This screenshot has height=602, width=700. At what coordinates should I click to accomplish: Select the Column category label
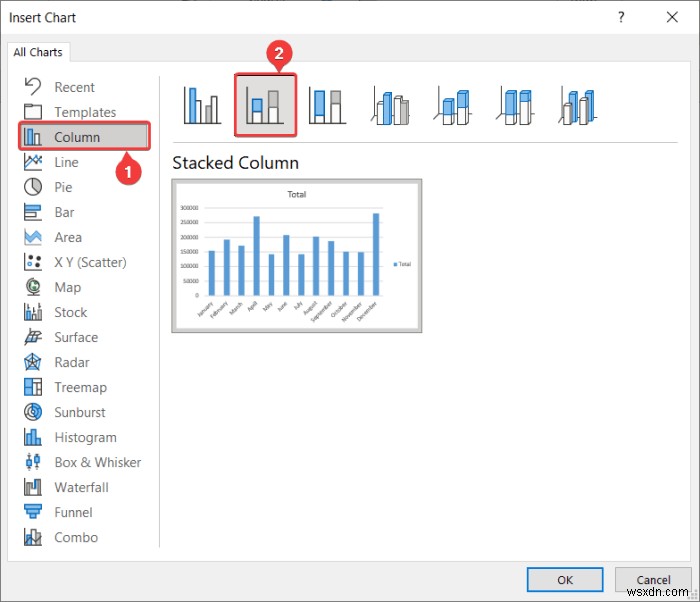pos(77,137)
